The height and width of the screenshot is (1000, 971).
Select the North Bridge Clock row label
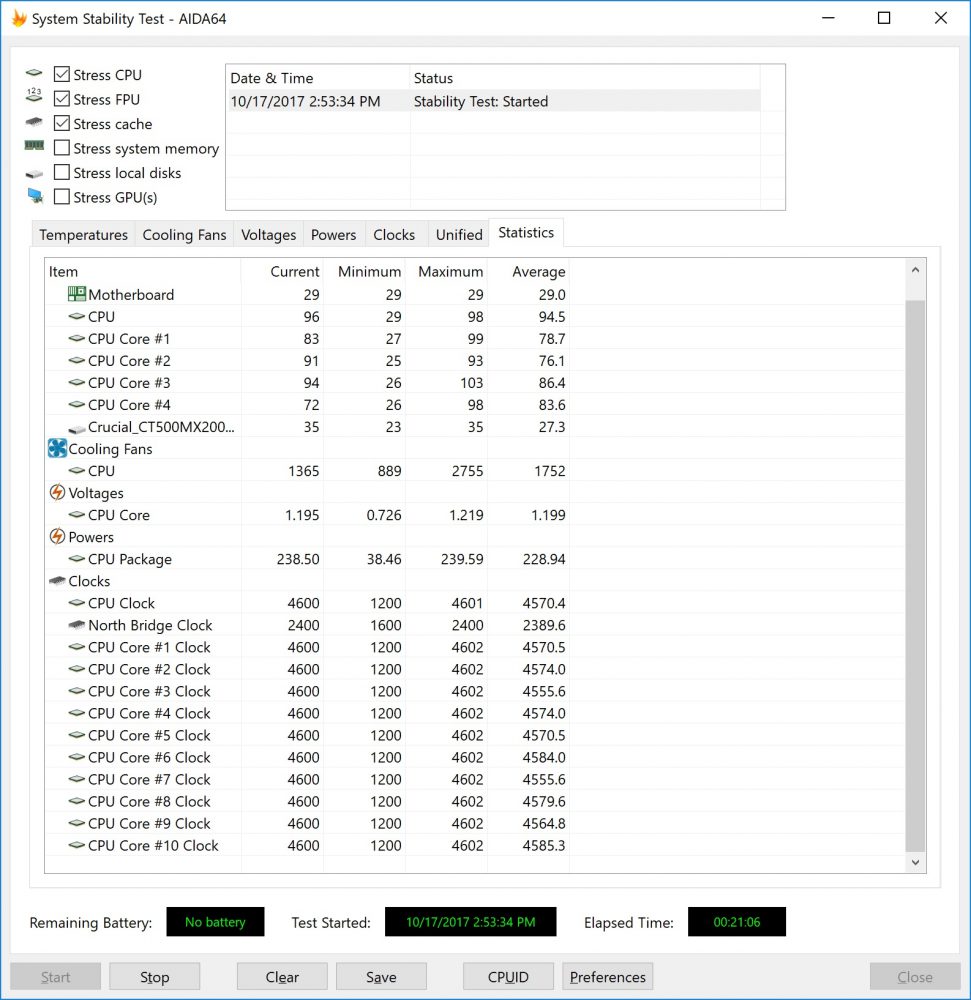coord(150,625)
